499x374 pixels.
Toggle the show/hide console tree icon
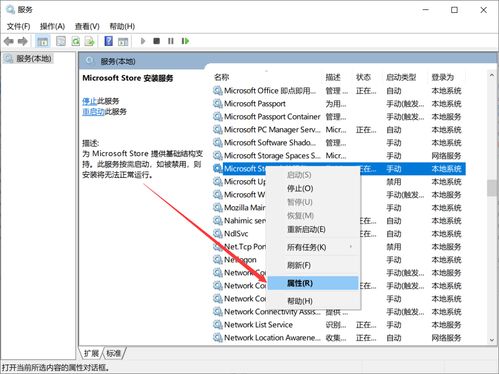tap(43, 41)
